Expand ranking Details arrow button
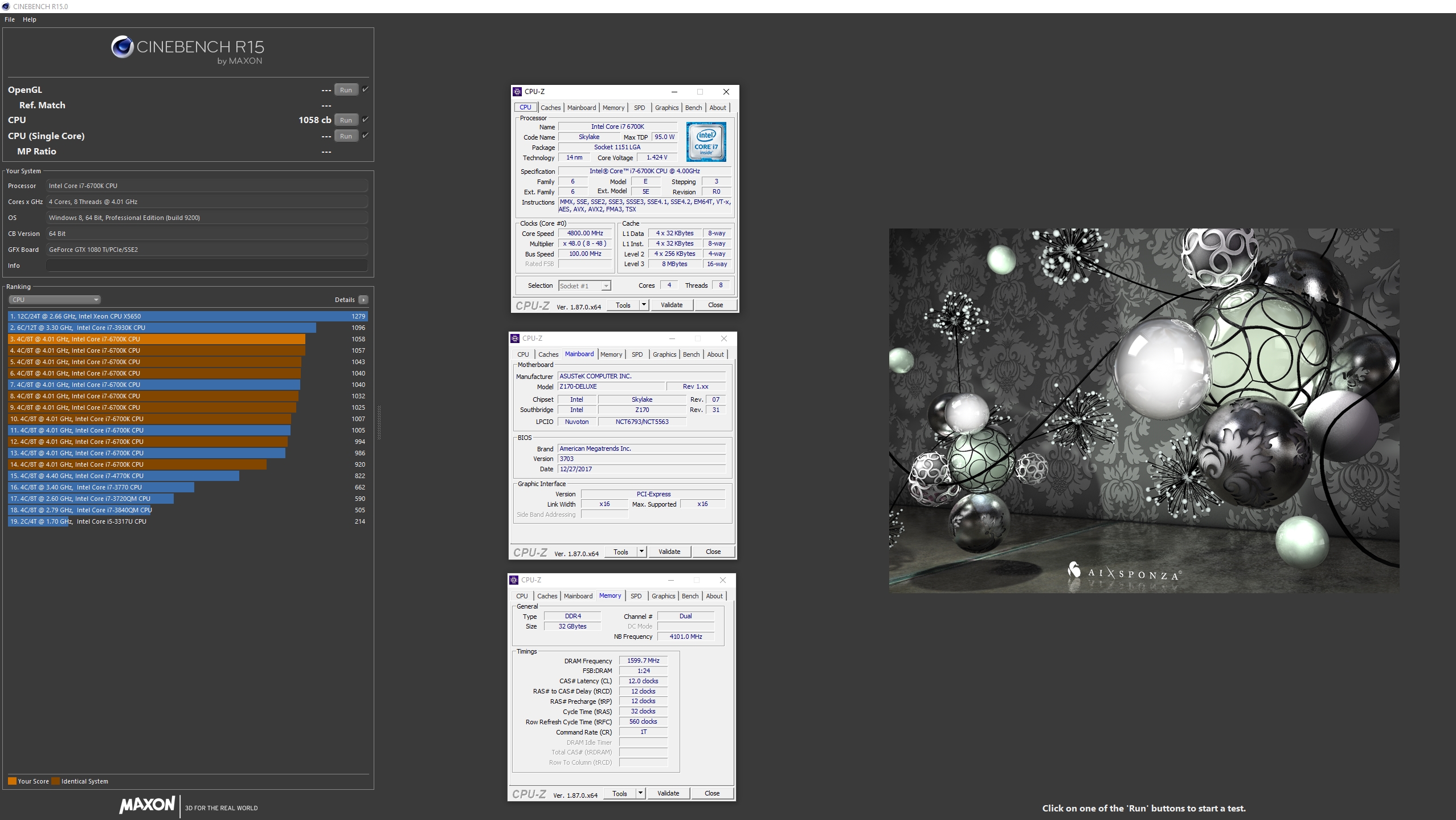 click(x=363, y=300)
